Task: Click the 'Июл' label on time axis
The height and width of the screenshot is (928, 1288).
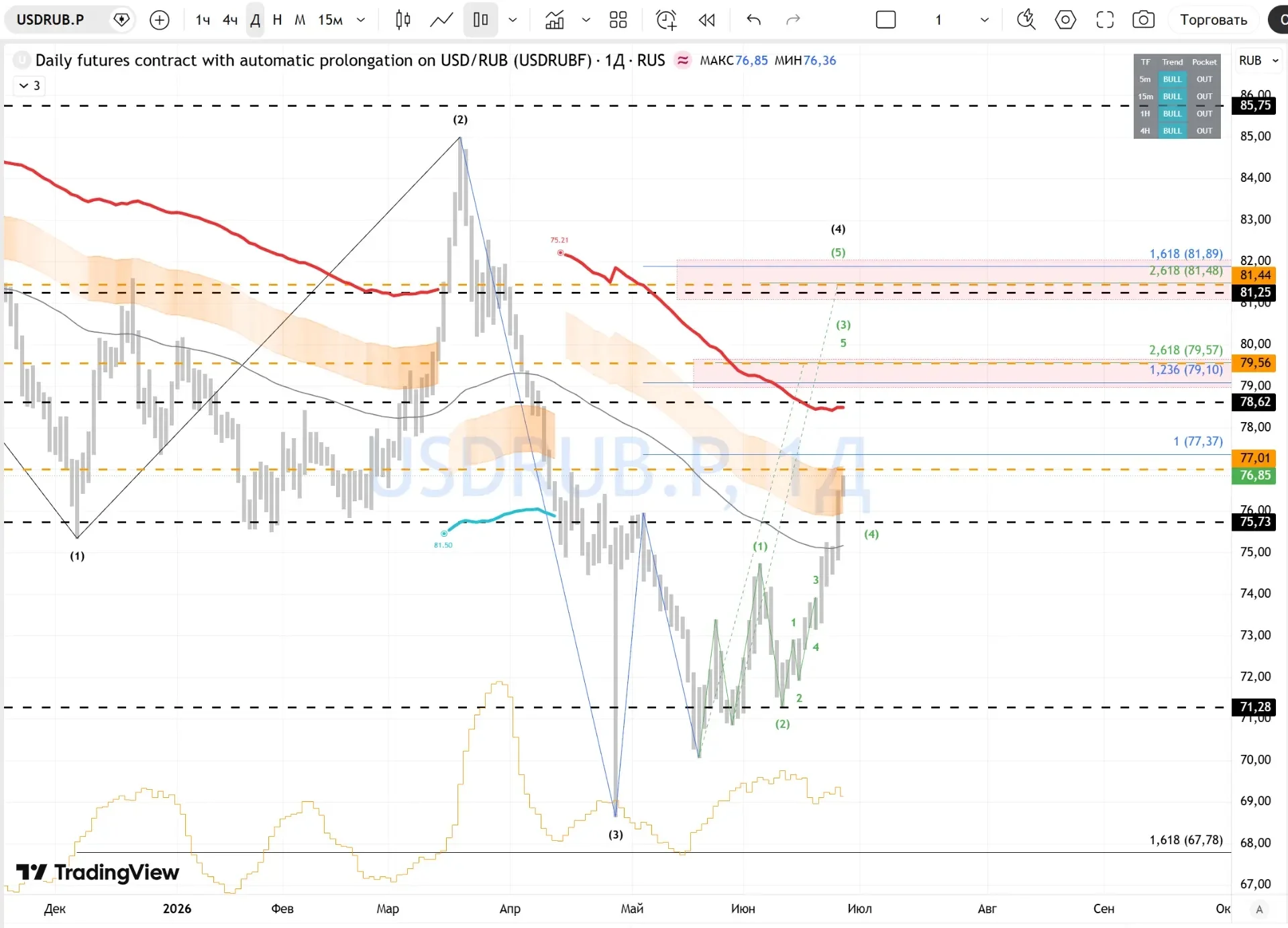Action: tap(859, 909)
